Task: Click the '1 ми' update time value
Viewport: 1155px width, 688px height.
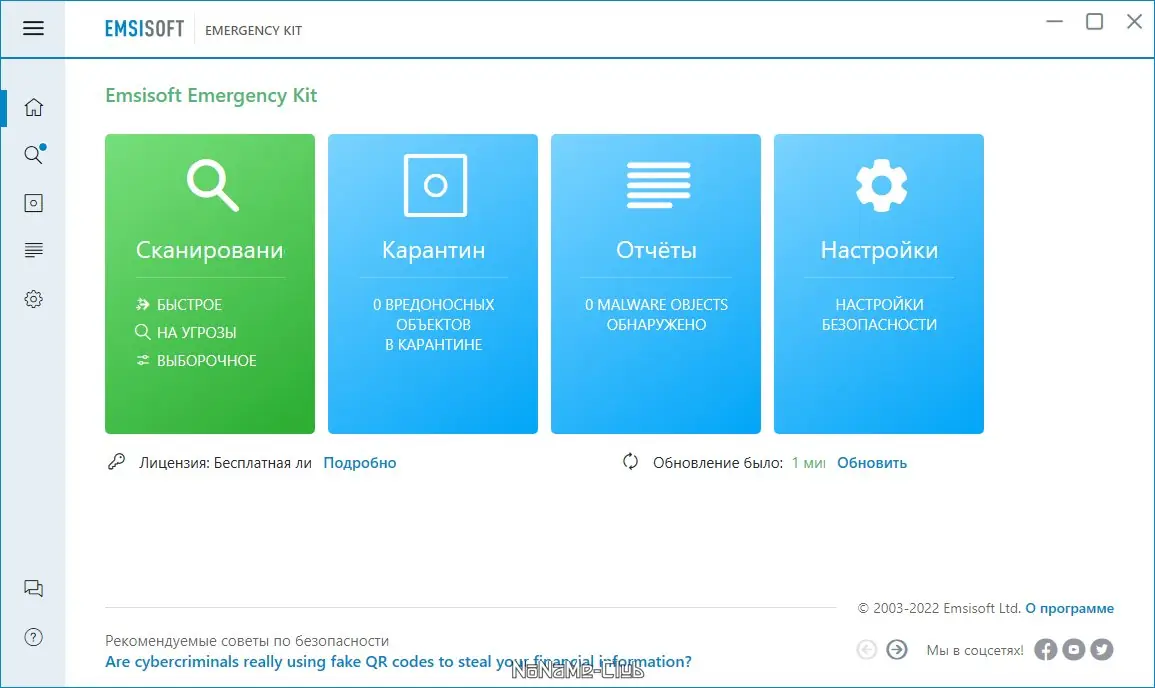Action: click(808, 463)
